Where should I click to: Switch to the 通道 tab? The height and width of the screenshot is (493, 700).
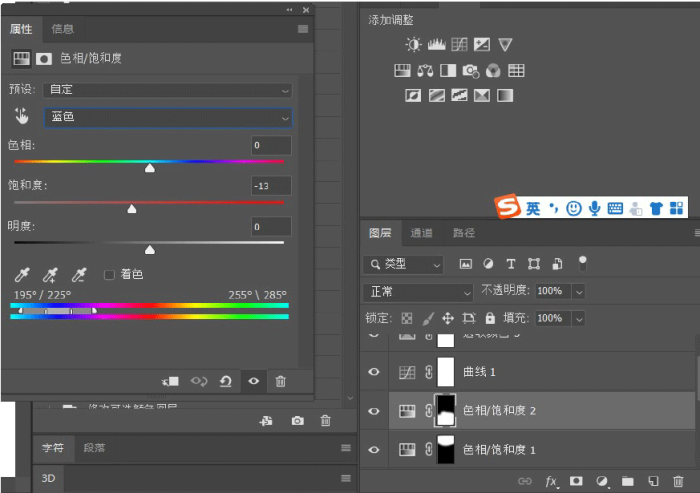tap(421, 233)
